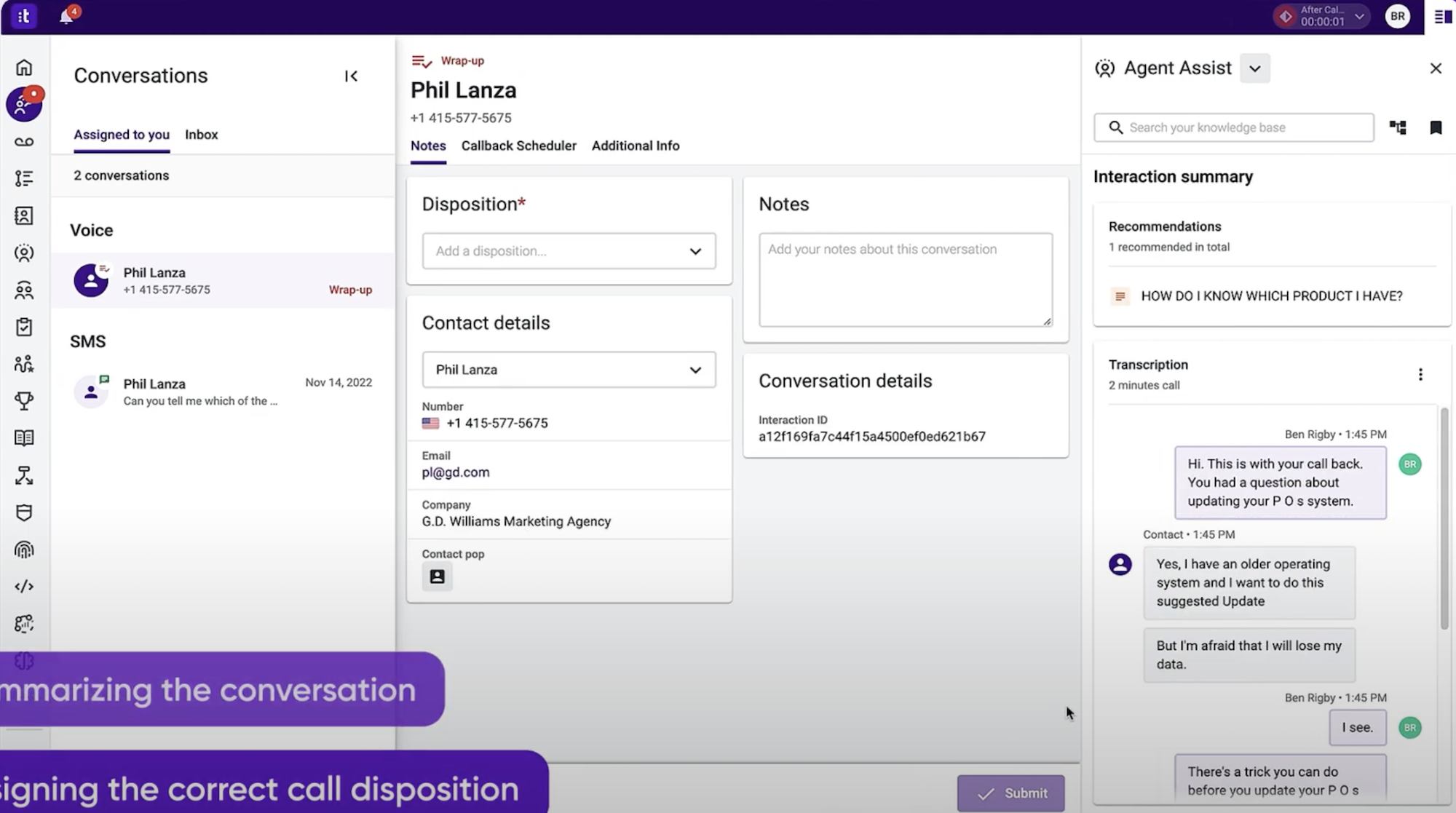Click the transcription scrollbar

point(1444,517)
